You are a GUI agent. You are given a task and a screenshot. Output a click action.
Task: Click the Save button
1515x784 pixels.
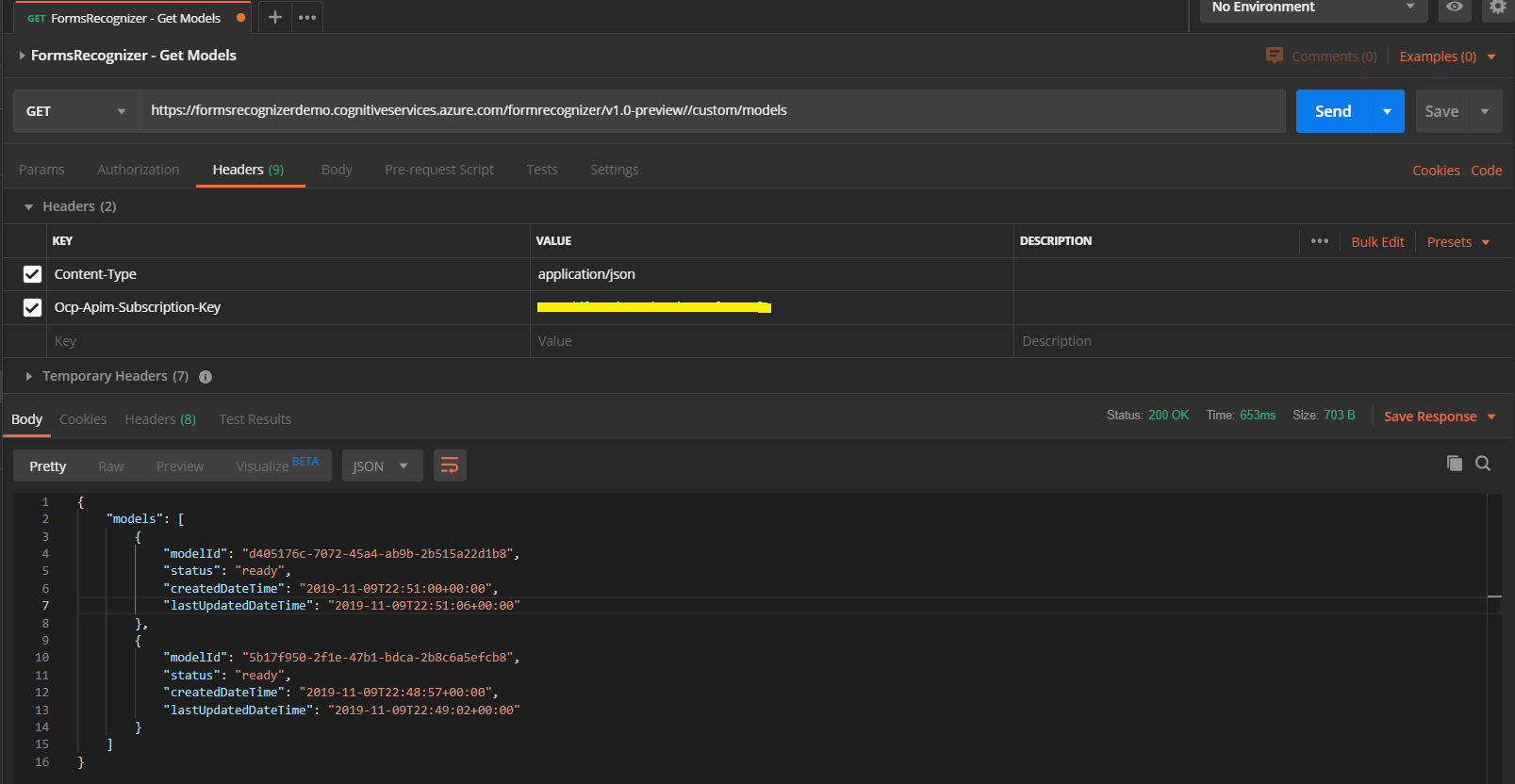tap(1441, 111)
